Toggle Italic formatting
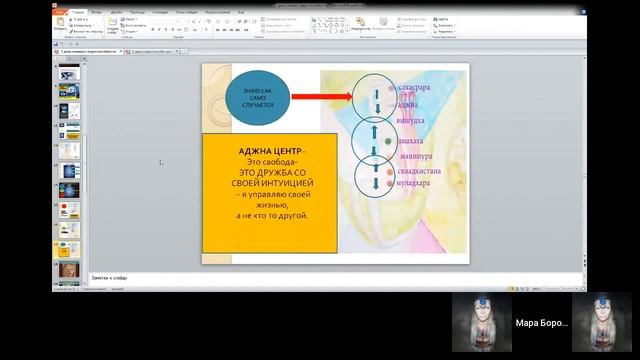640x360 pixels. pyautogui.click(x=159, y=30)
